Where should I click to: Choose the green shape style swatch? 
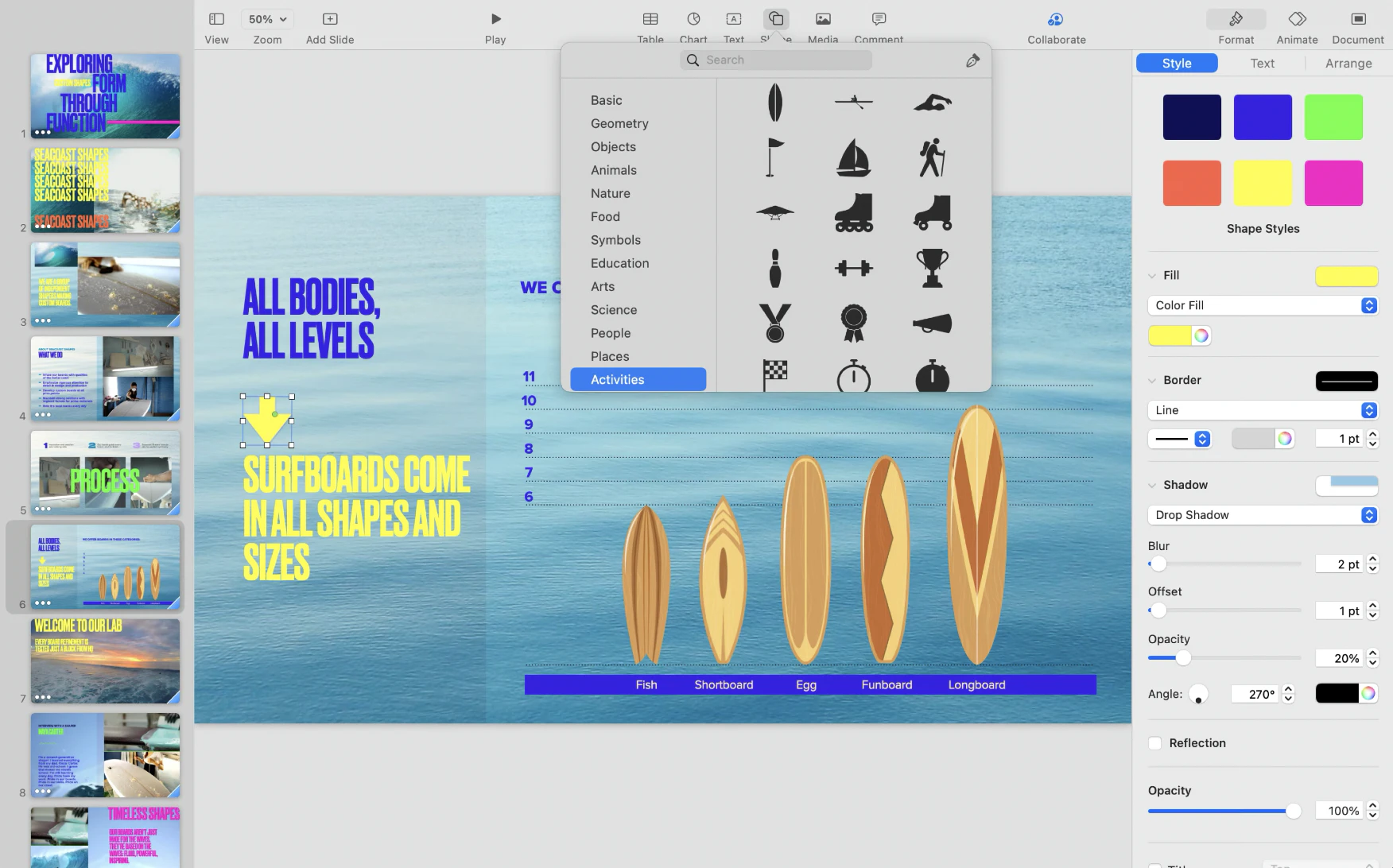point(1333,118)
